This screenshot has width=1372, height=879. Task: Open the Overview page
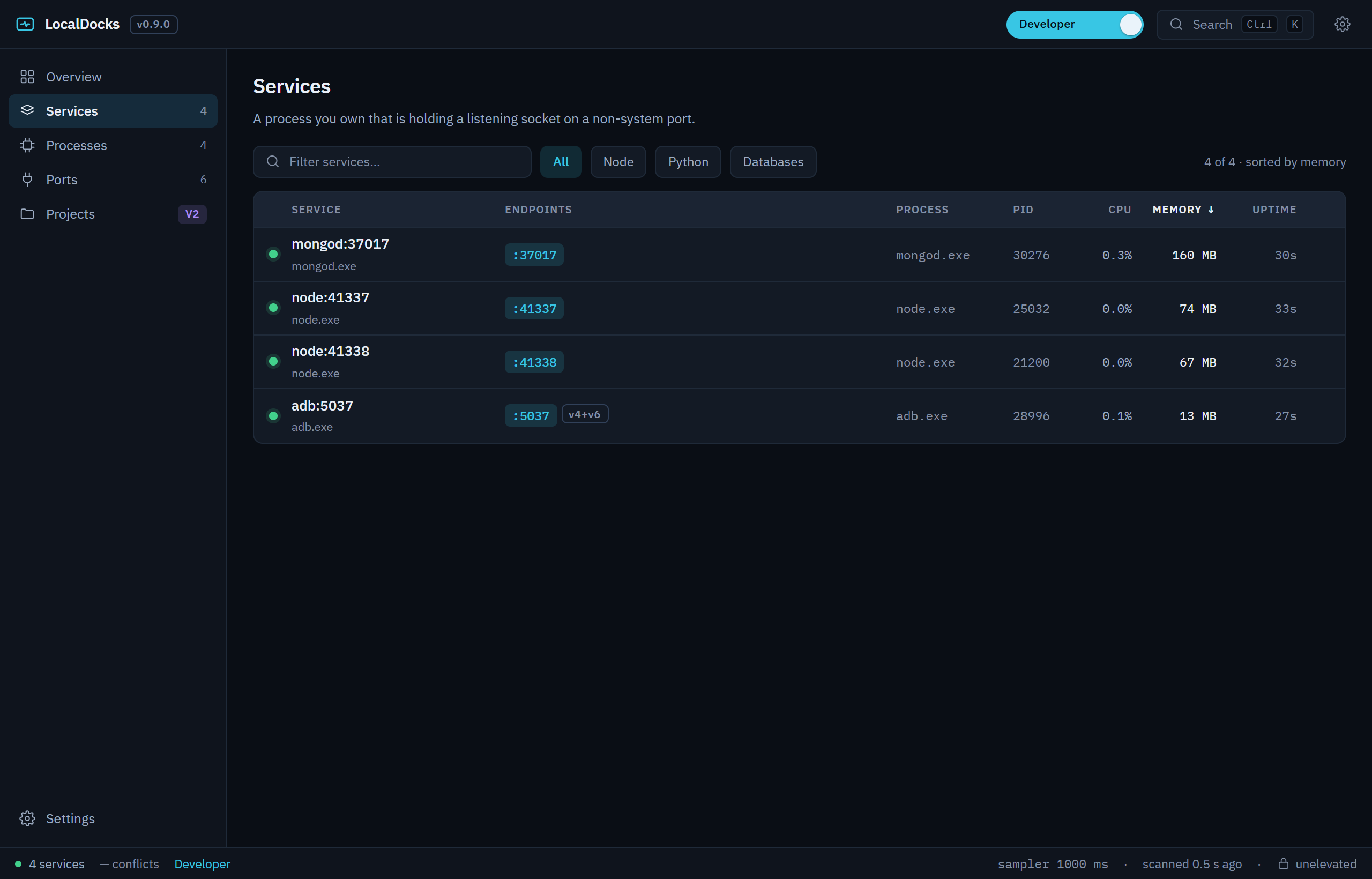[x=113, y=77]
